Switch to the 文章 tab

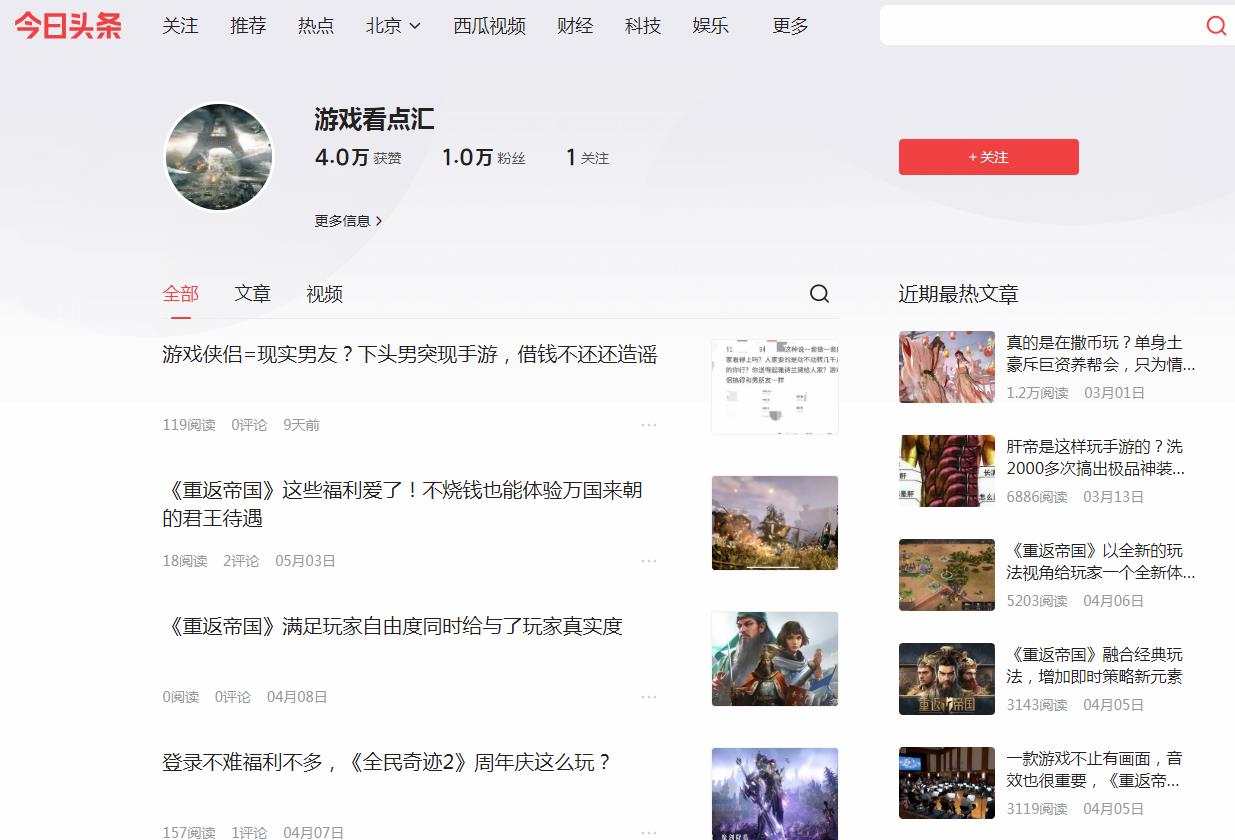tap(253, 294)
